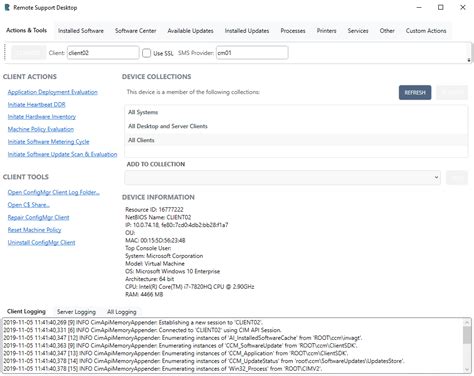Click the RAM: 4466 MB line
The height and width of the screenshot is (376, 474).
(x=144, y=294)
